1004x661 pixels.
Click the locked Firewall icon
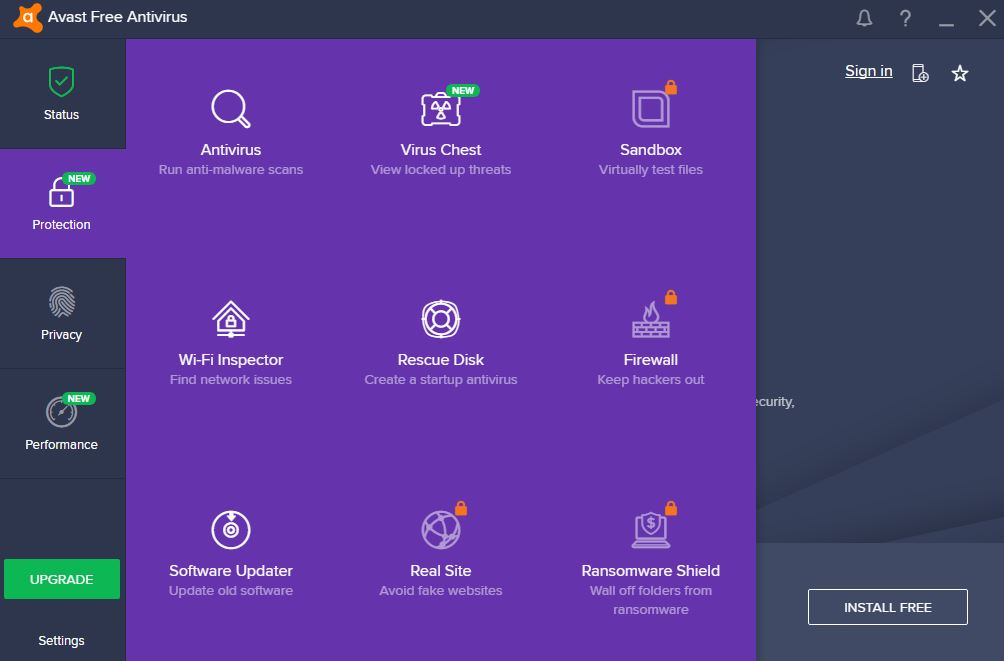tap(651, 319)
